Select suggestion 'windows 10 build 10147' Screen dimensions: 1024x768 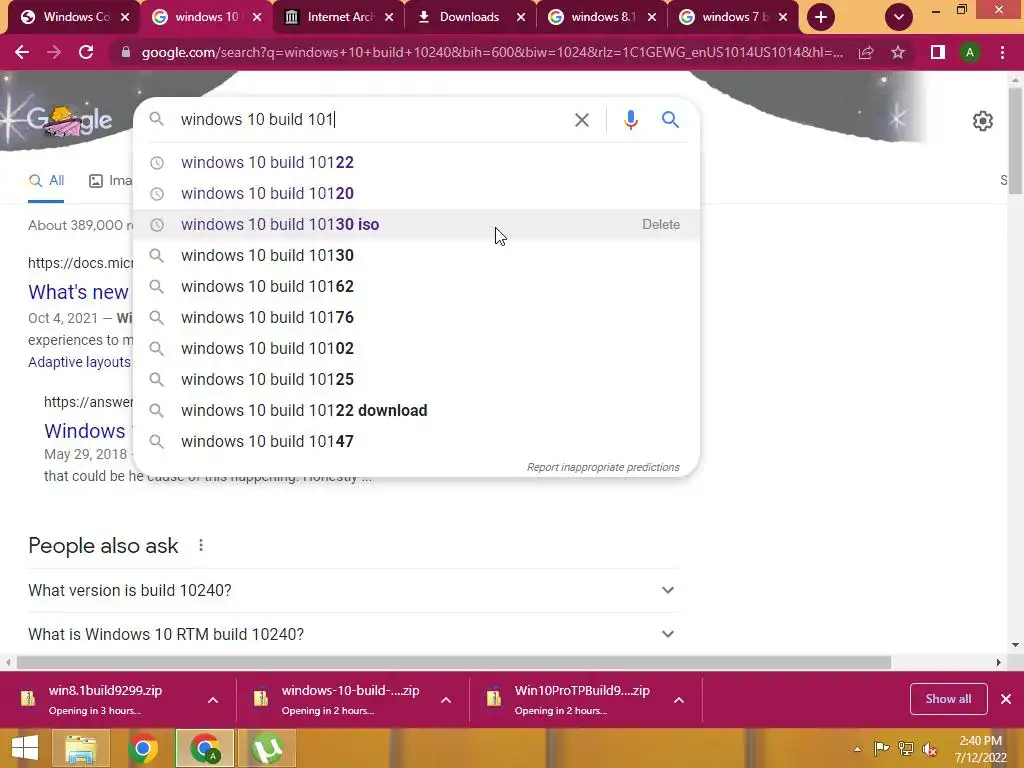tap(416, 441)
